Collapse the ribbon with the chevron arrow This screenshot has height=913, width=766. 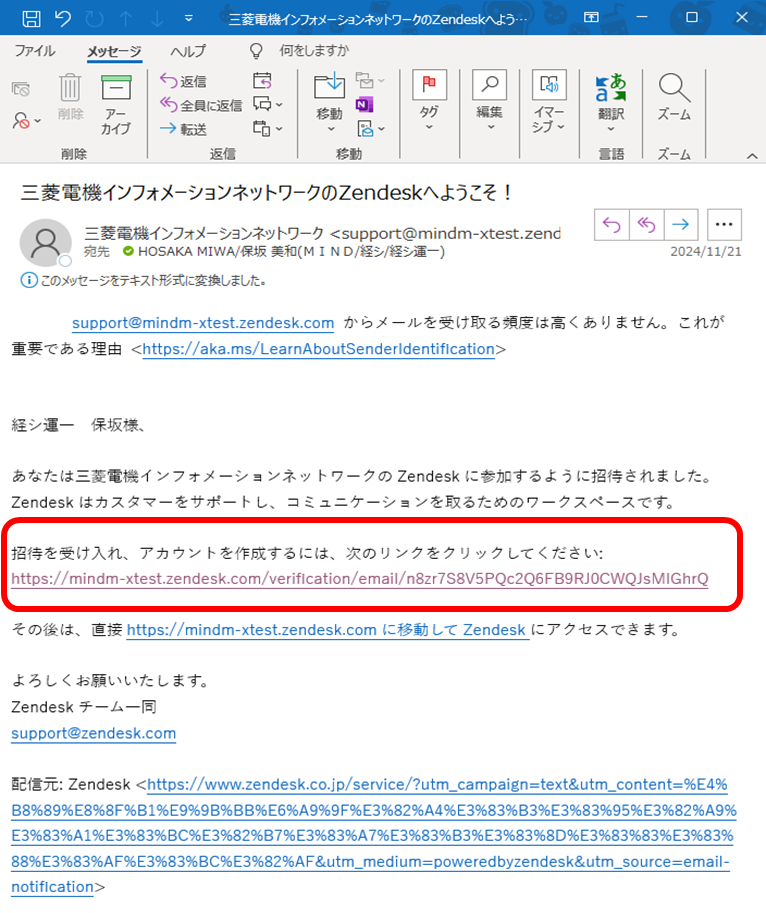pos(750,156)
